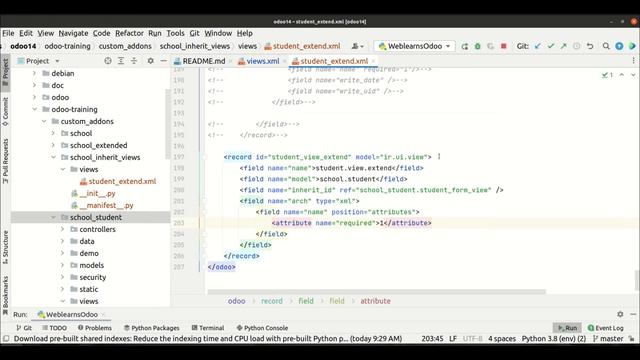Expand the controllers folder

click(x=62, y=229)
